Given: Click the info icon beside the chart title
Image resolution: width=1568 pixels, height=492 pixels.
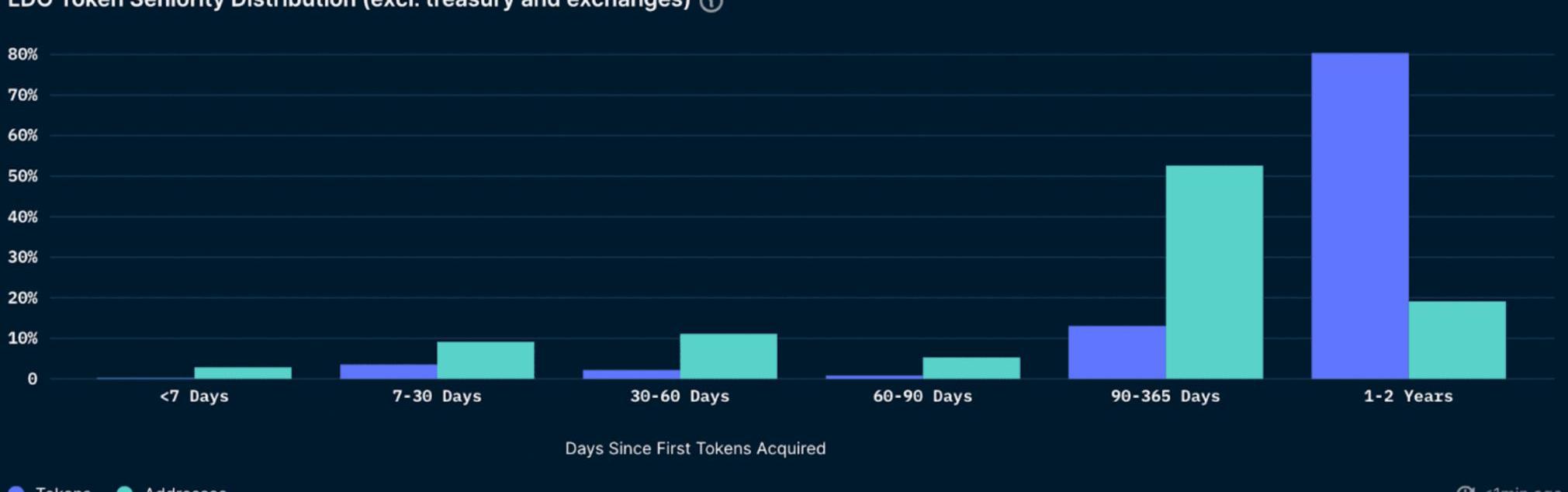Looking at the screenshot, I should 711,4.
